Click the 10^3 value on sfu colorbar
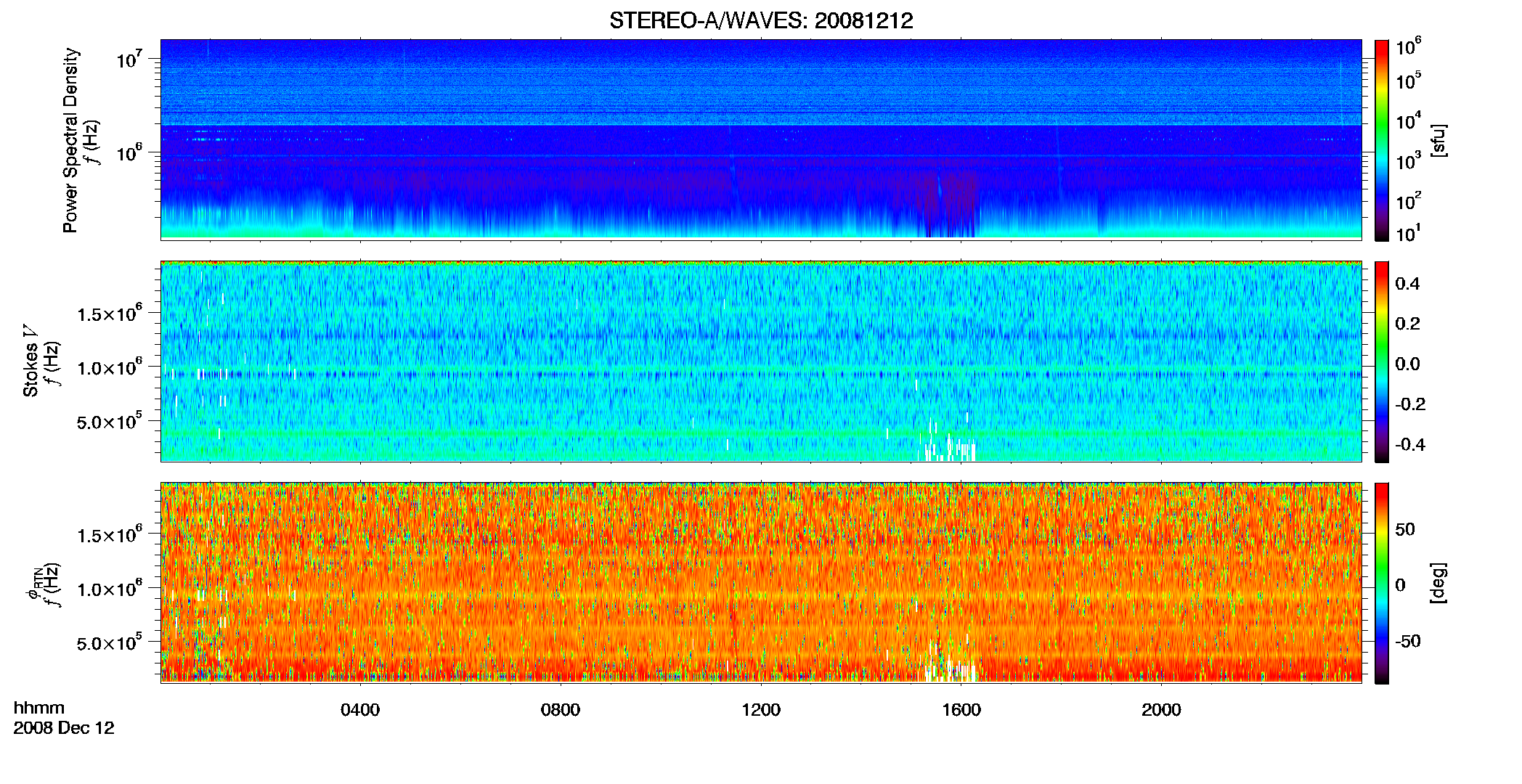 tap(1409, 160)
